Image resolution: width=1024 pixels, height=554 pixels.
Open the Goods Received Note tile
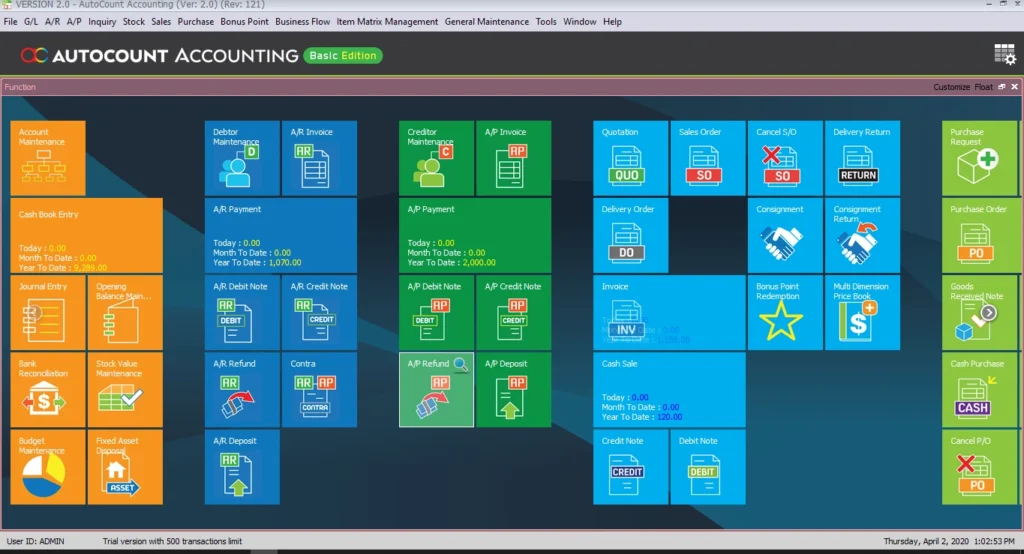pos(980,312)
